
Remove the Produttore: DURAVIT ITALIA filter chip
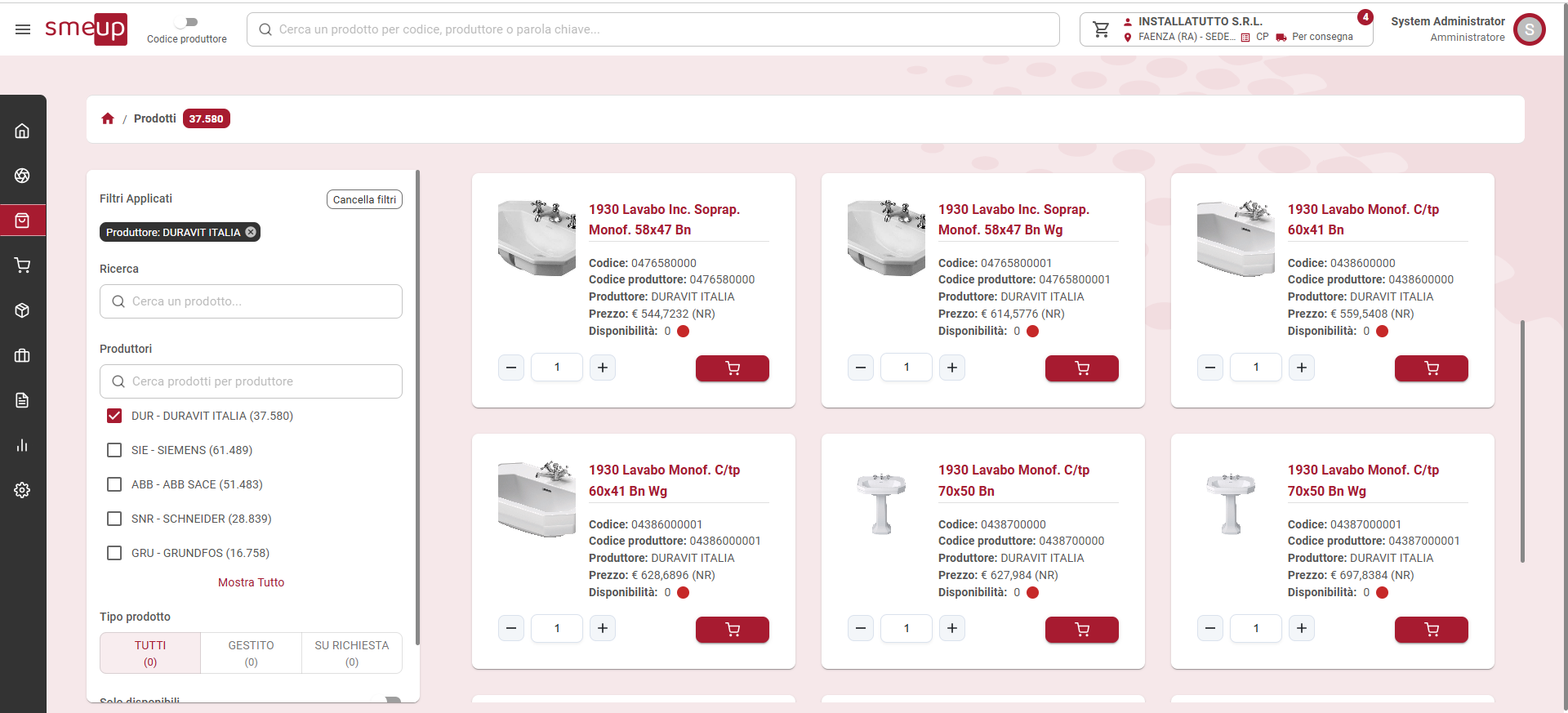tap(251, 232)
